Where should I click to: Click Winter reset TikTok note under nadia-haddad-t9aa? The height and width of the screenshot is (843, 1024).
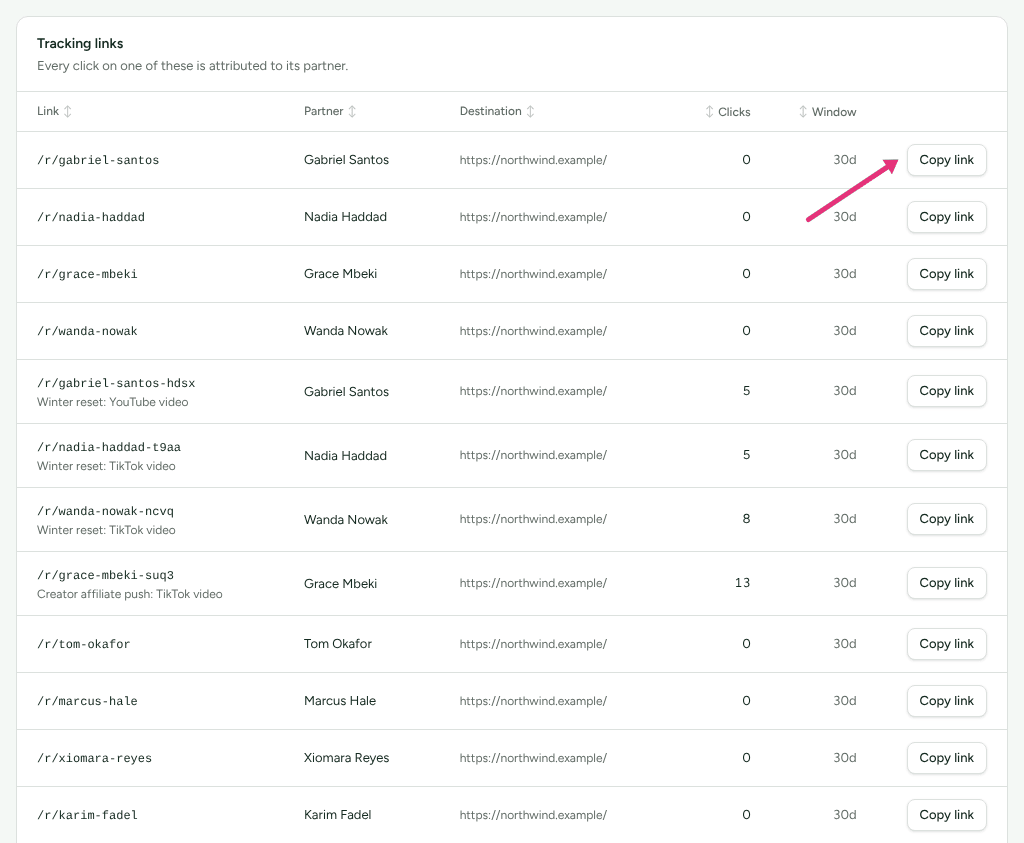click(x=106, y=466)
